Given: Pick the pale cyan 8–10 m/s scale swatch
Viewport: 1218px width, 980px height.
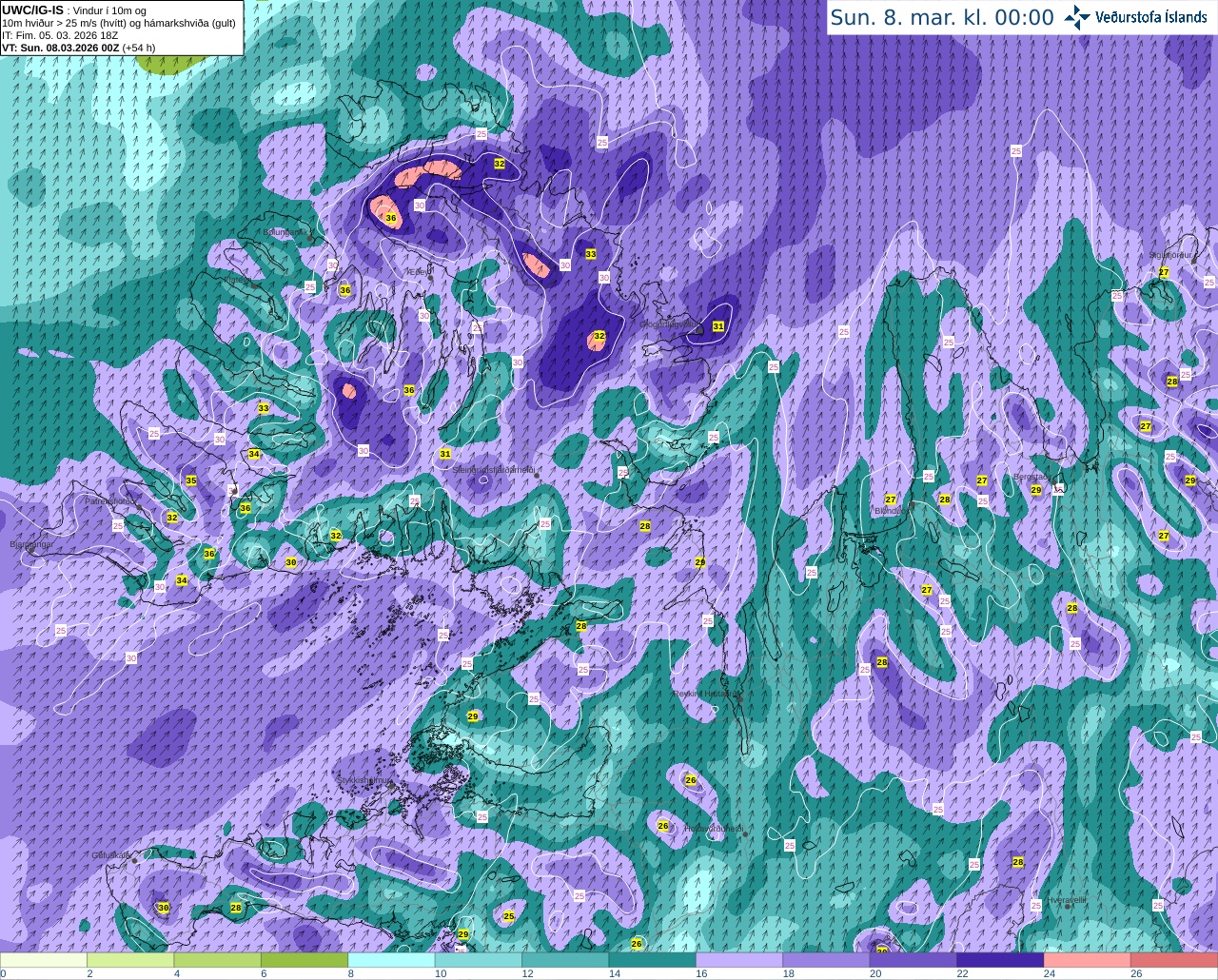Looking at the screenshot, I should click(391, 960).
